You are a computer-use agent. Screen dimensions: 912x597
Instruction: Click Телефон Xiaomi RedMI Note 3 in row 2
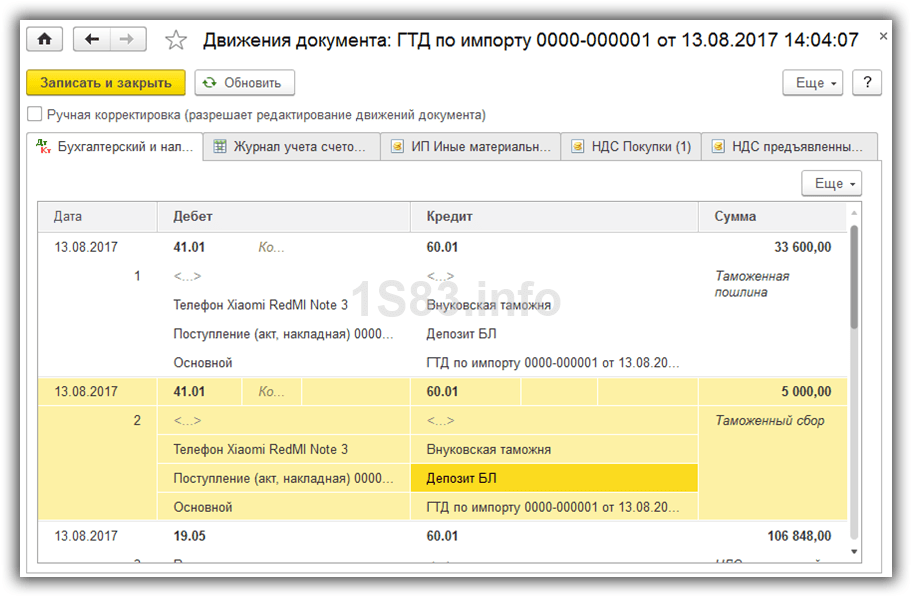tap(261, 450)
